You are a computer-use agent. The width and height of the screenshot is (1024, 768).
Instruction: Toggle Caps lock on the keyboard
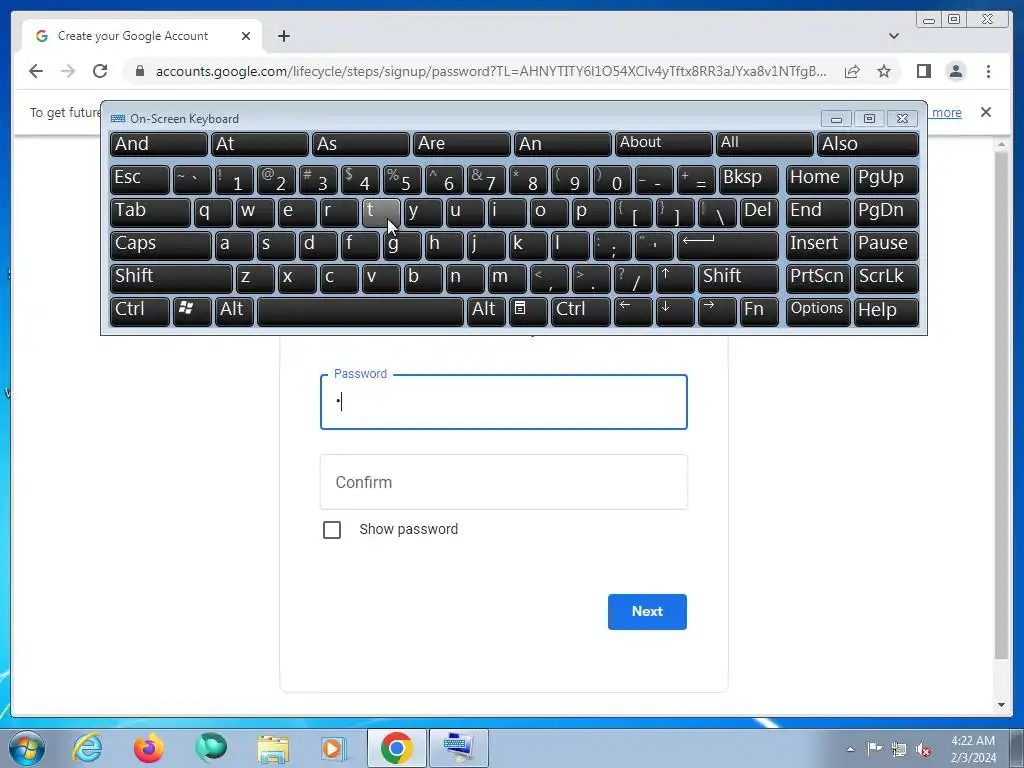click(161, 245)
